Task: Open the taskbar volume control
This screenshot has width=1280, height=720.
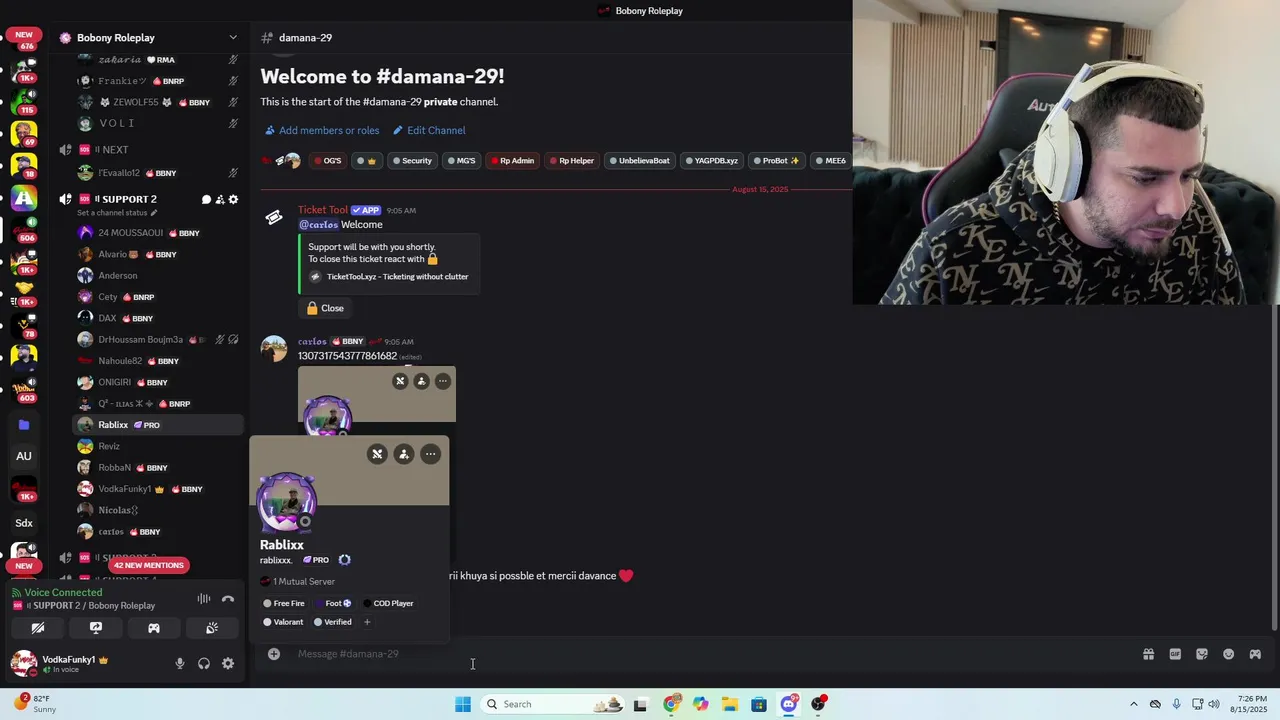Action: [1214, 704]
